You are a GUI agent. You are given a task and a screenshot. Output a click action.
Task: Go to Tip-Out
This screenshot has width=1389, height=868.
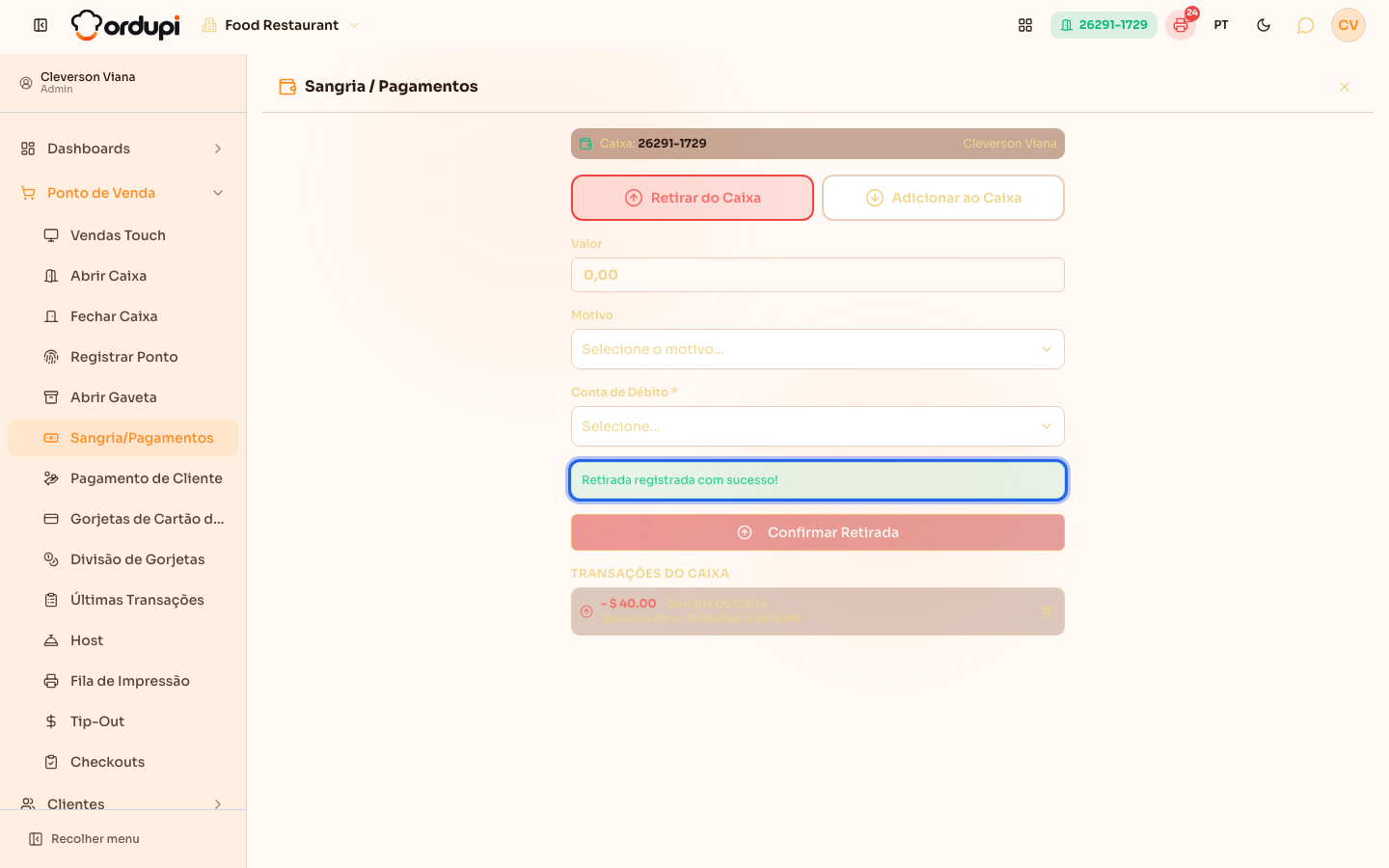123,721
